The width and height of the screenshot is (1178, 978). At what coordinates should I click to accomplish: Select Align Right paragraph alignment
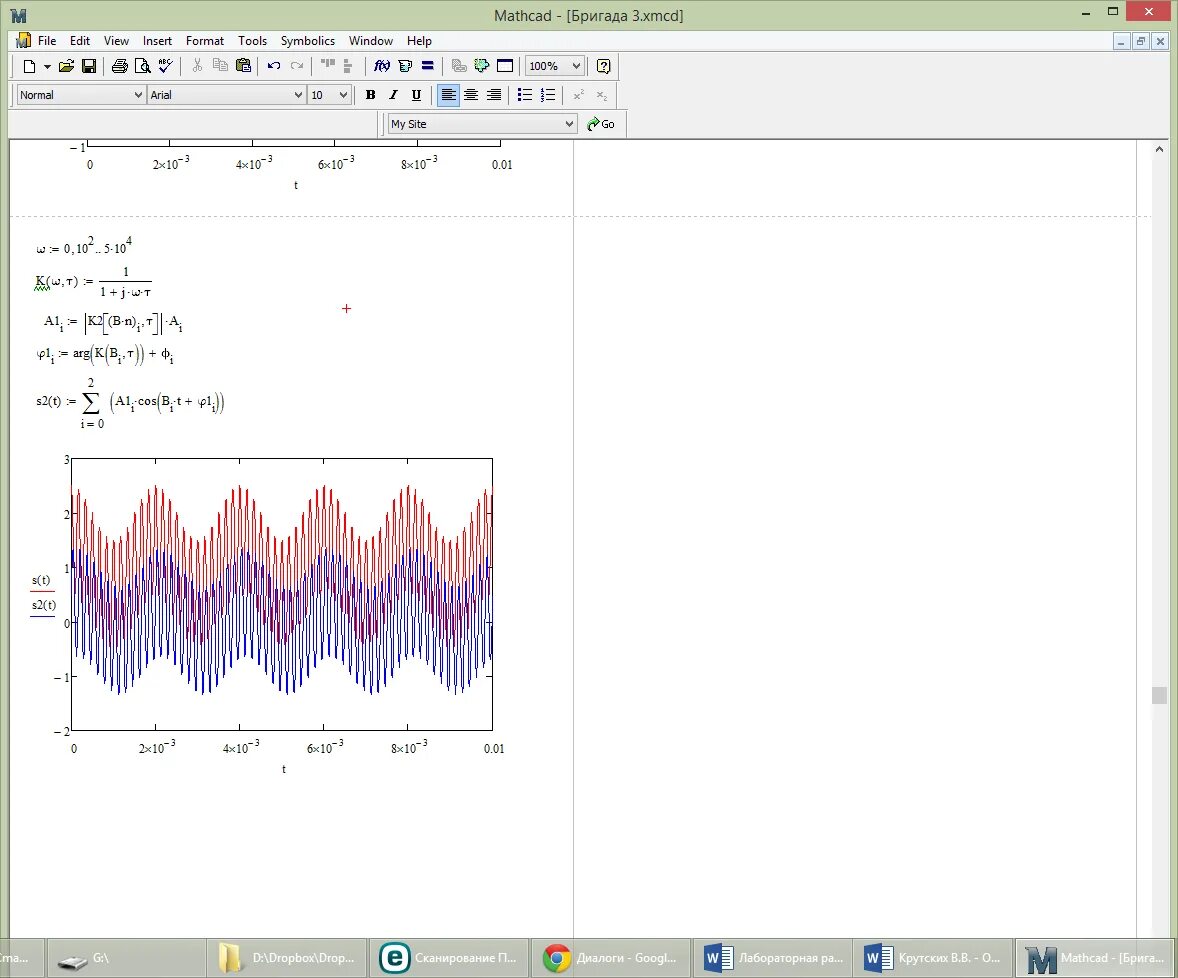[494, 95]
